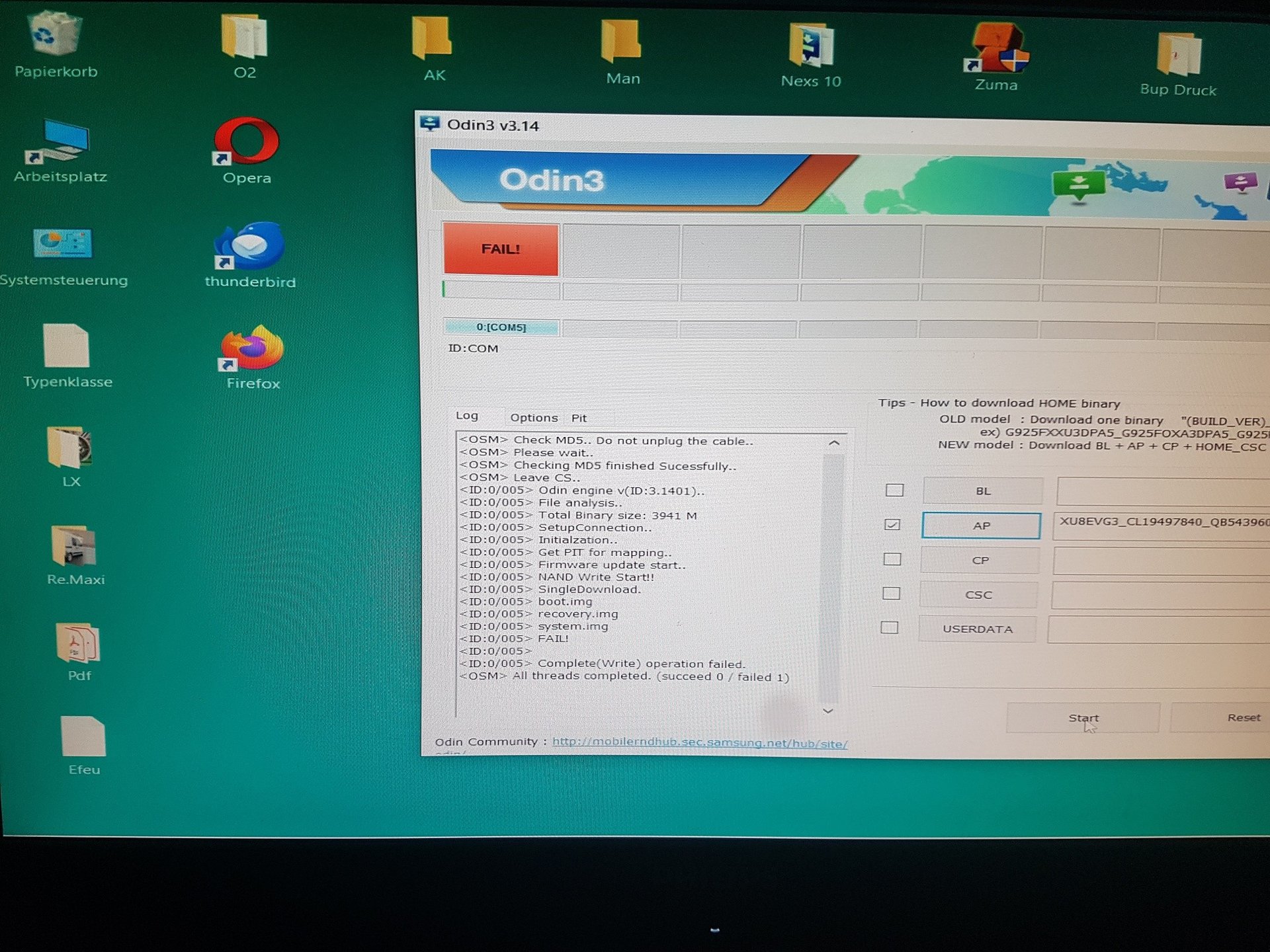Enable the USERDATA checkbox
The image size is (1270, 952).
(890, 627)
